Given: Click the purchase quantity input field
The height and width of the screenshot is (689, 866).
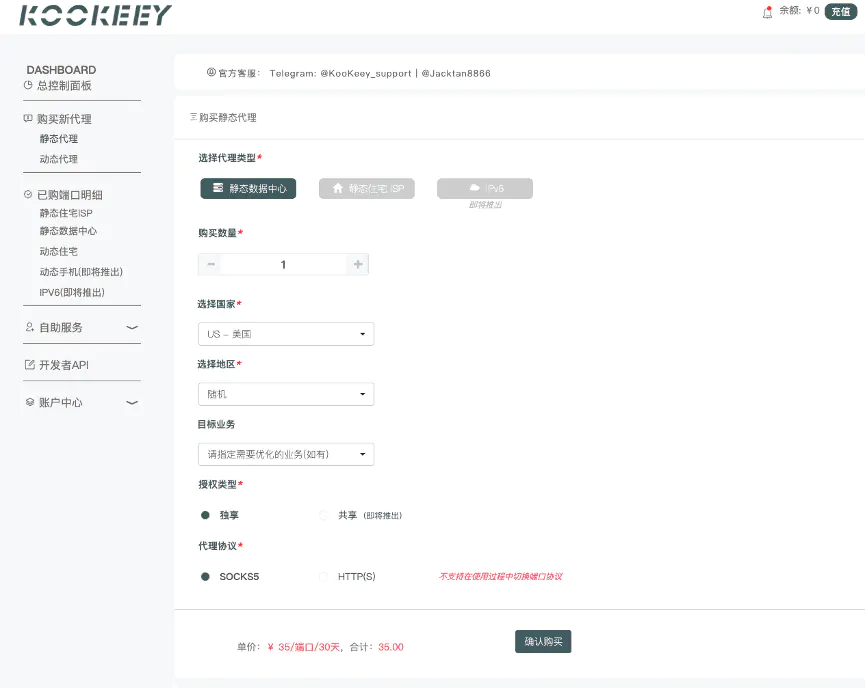Looking at the screenshot, I should (x=284, y=264).
